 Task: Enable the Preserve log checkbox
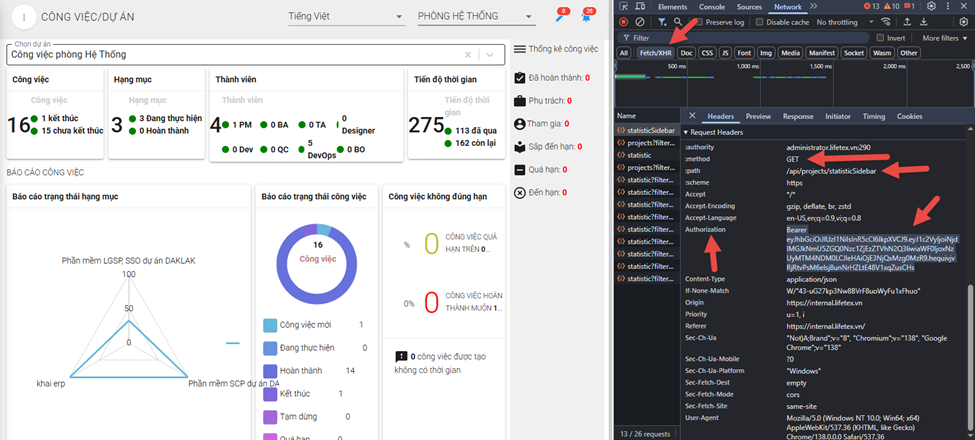point(698,21)
